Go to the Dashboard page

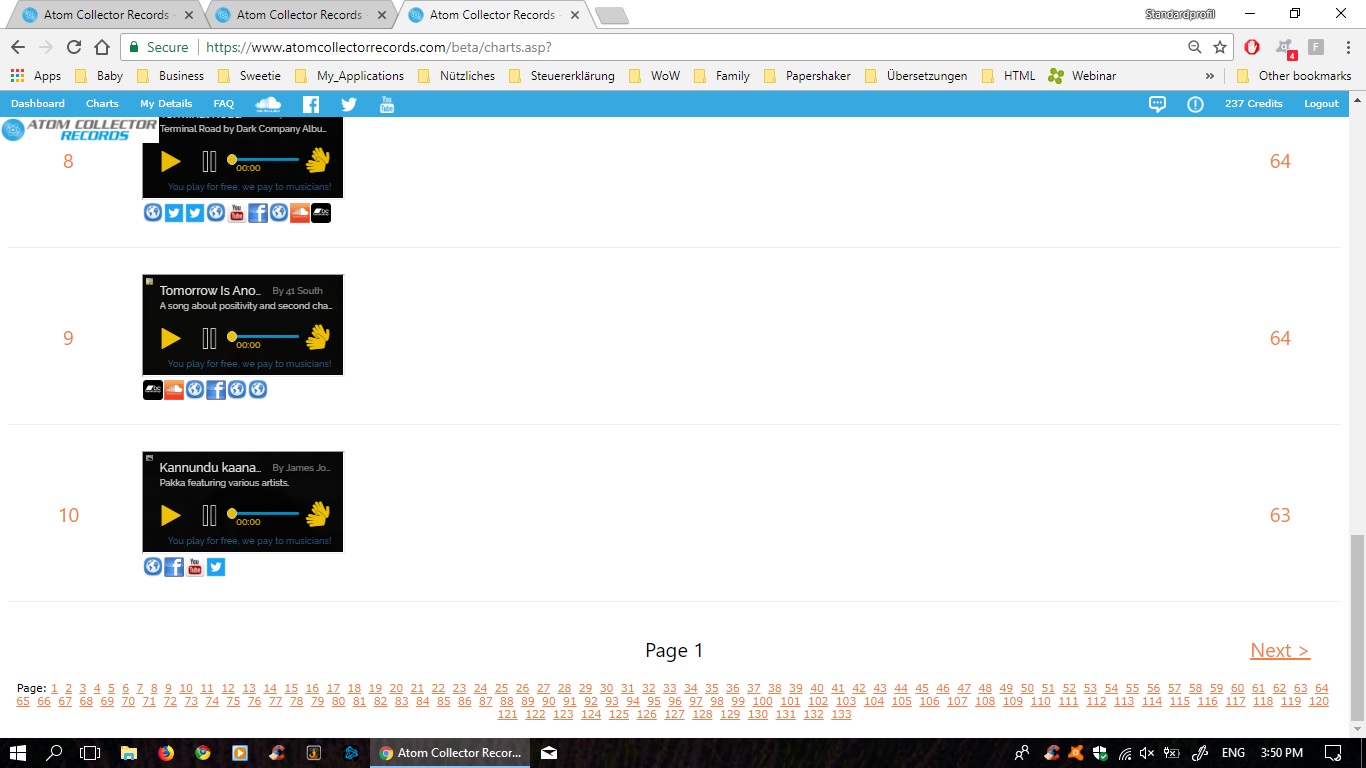(x=38, y=104)
